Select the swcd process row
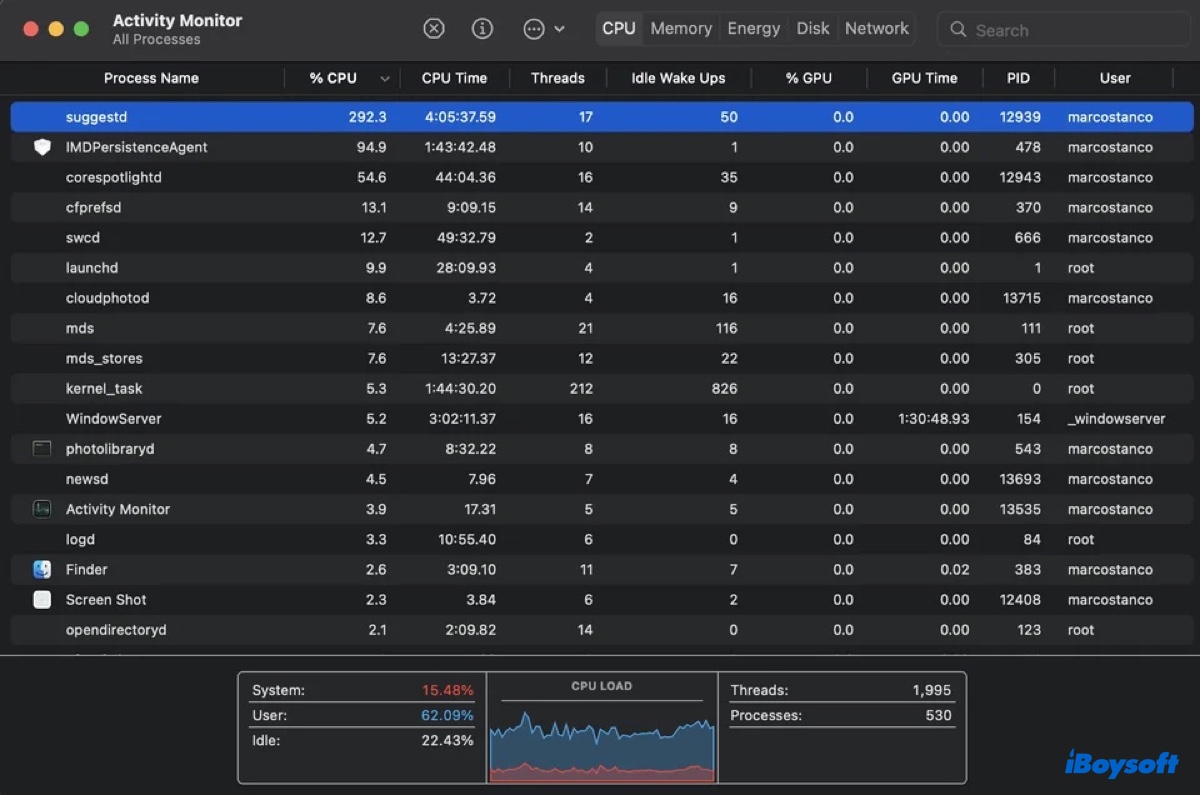This screenshot has width=1200, height=795. pyautogui.click(x=602, y=238)
